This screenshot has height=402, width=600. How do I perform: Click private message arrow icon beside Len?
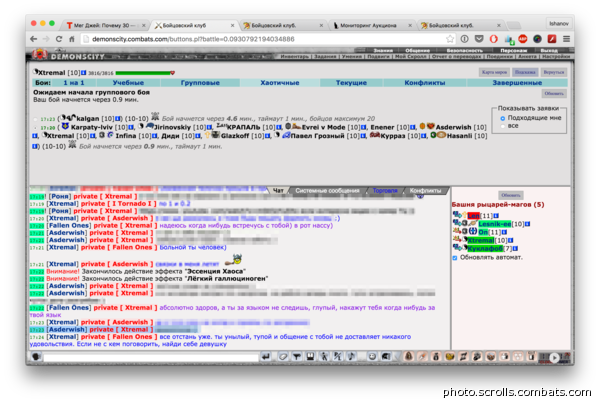(x=457, y=215)
